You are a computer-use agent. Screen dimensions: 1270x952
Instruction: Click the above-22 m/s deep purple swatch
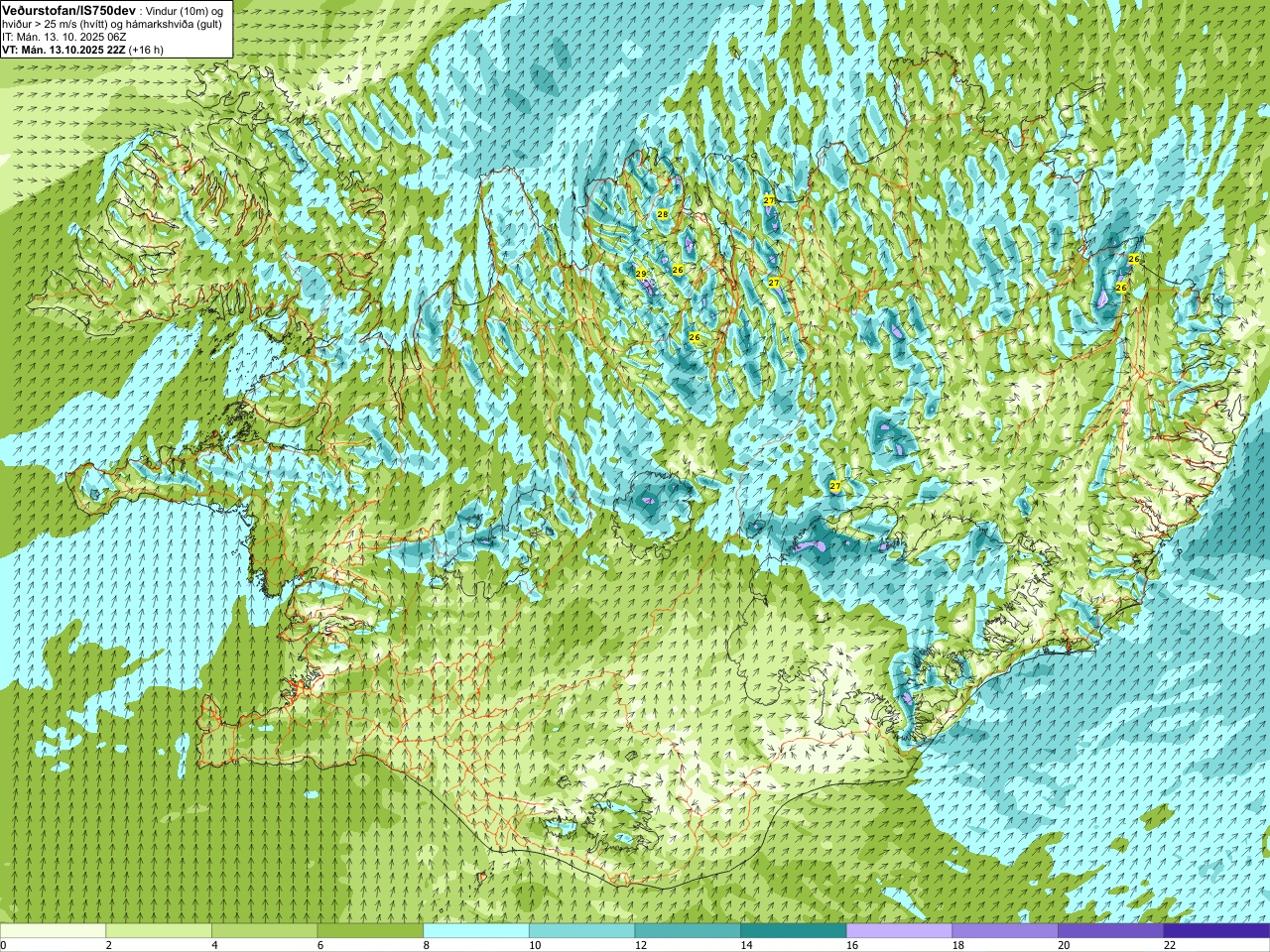click(1216, 931)
